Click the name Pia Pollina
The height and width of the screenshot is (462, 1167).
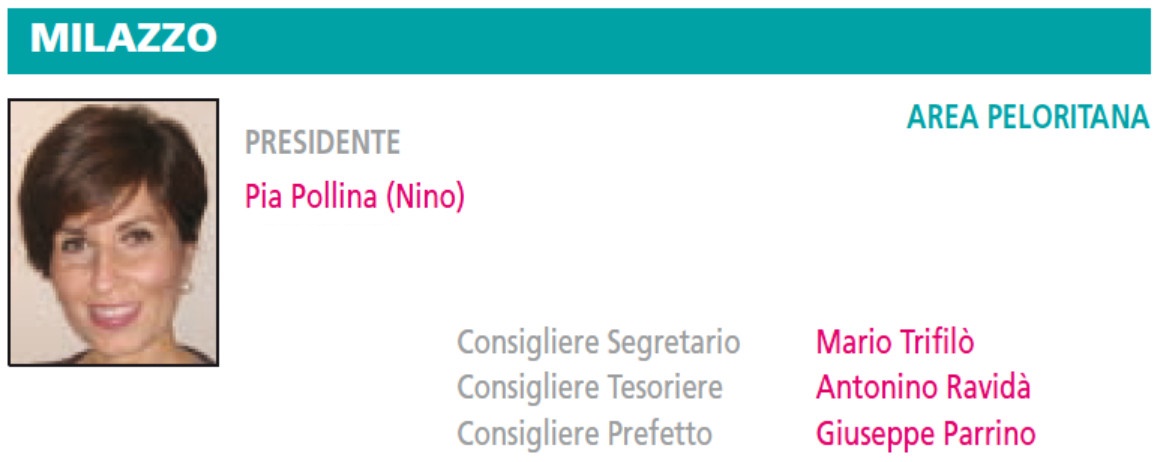pyautogui.click(x=312, y=197)
